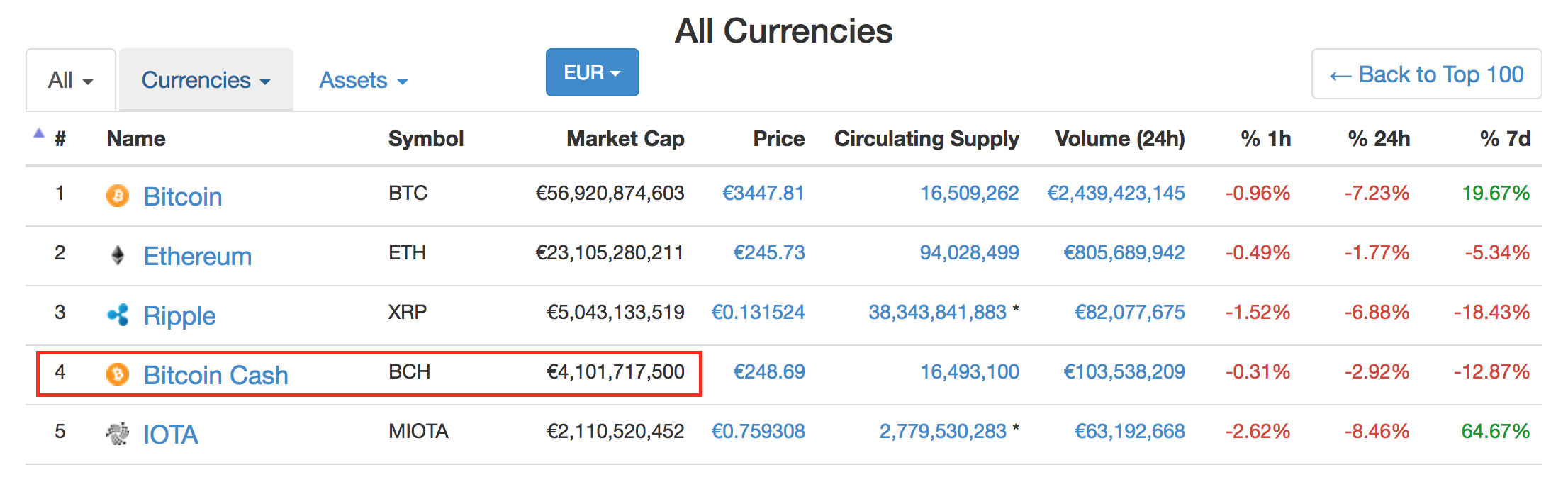Click IOTA circulating supply 2,779,530,283 link
1568x482 pixels.
(943, 431)
